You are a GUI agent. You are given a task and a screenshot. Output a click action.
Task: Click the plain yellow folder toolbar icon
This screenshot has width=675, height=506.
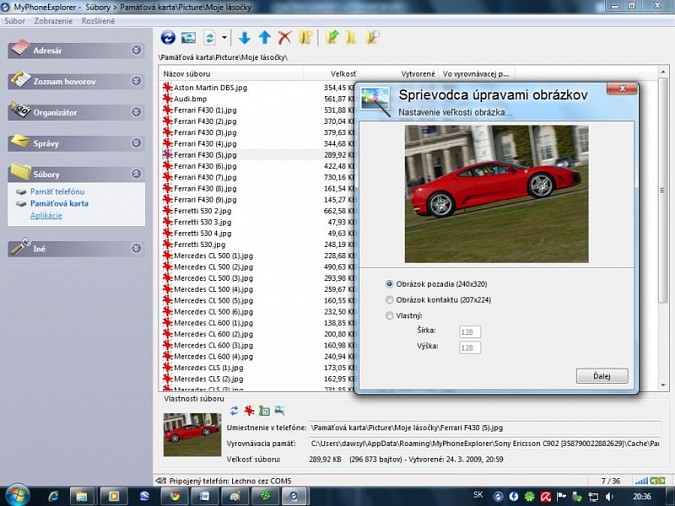coord(352,38)
